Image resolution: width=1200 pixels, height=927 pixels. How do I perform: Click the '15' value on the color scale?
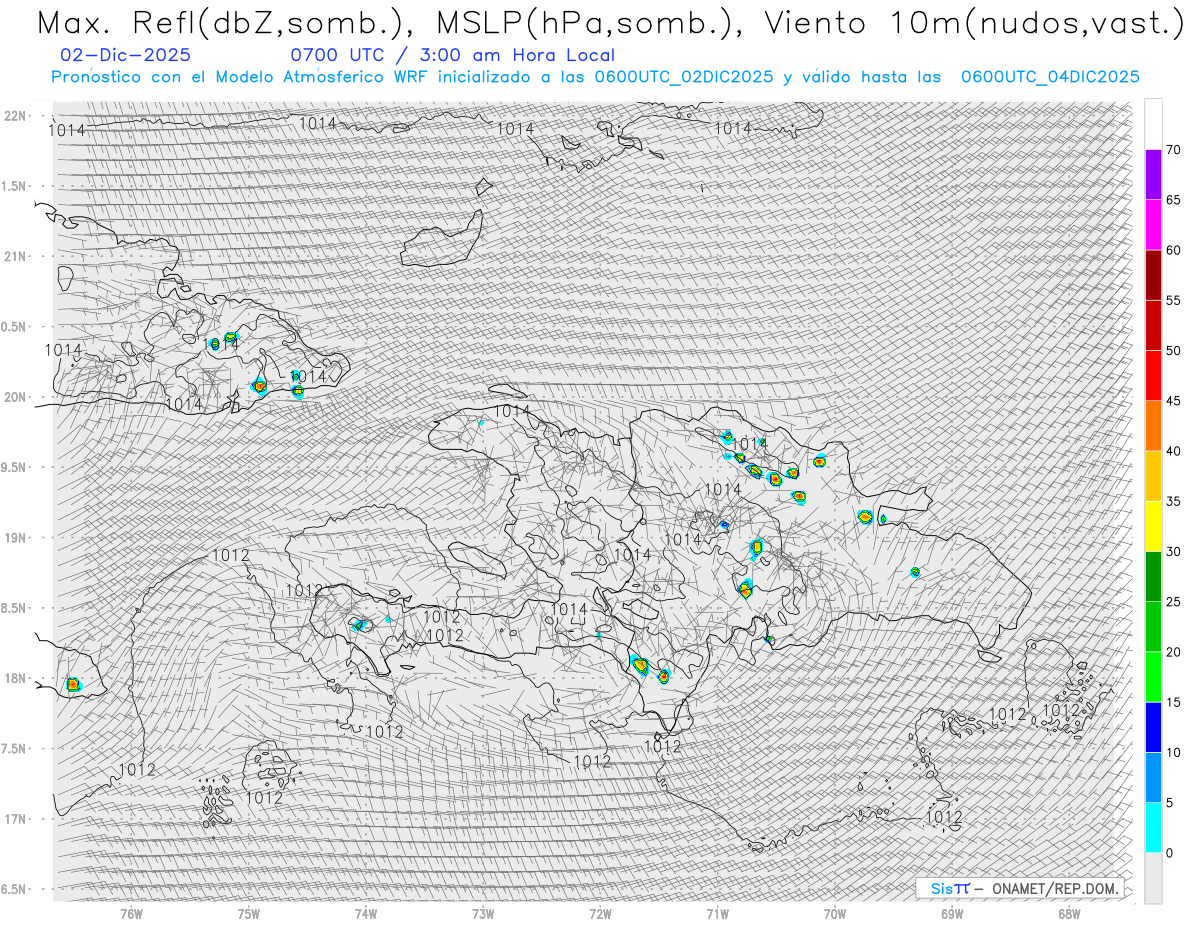point(1173,702)
